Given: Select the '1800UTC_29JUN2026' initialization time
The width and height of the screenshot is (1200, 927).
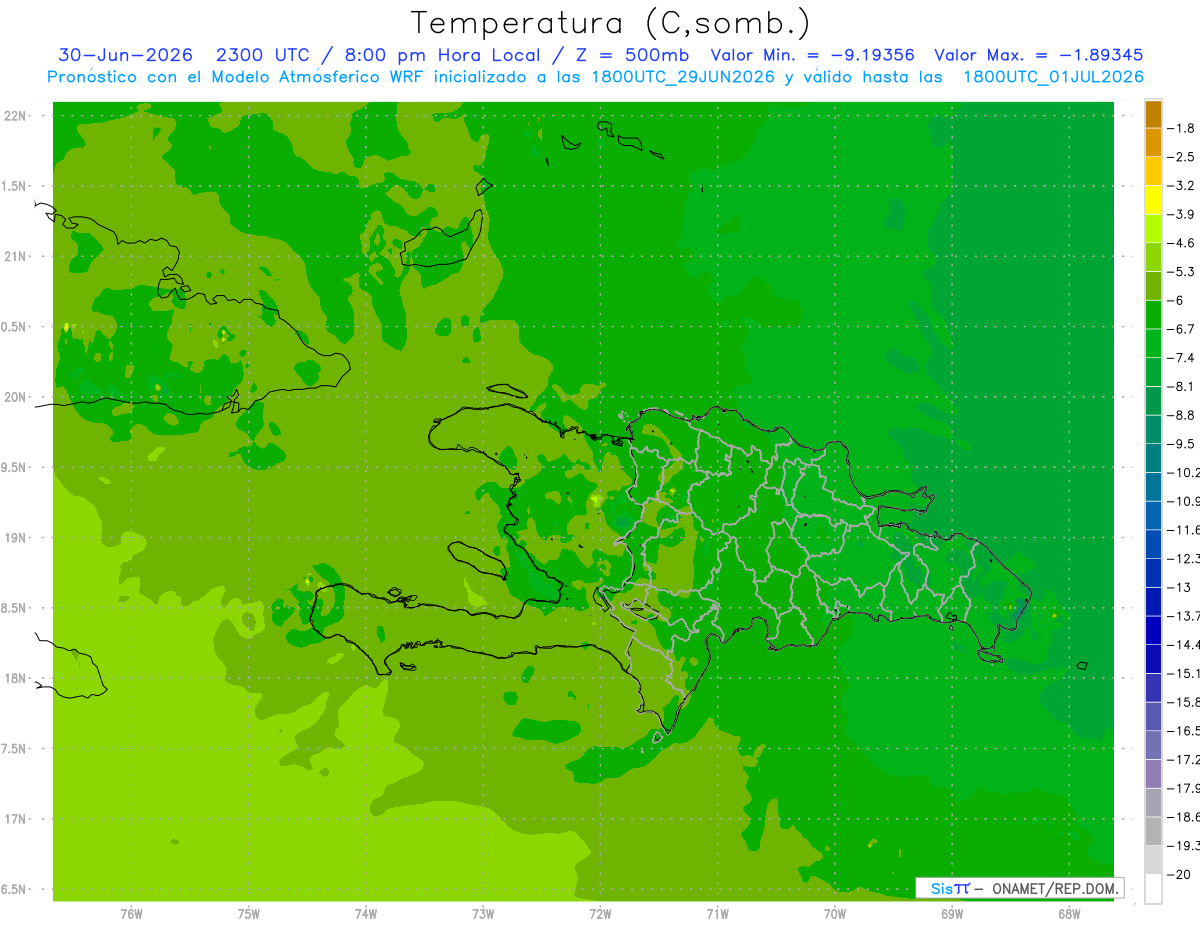Looking at the screenshot, I should pos(683,77).
